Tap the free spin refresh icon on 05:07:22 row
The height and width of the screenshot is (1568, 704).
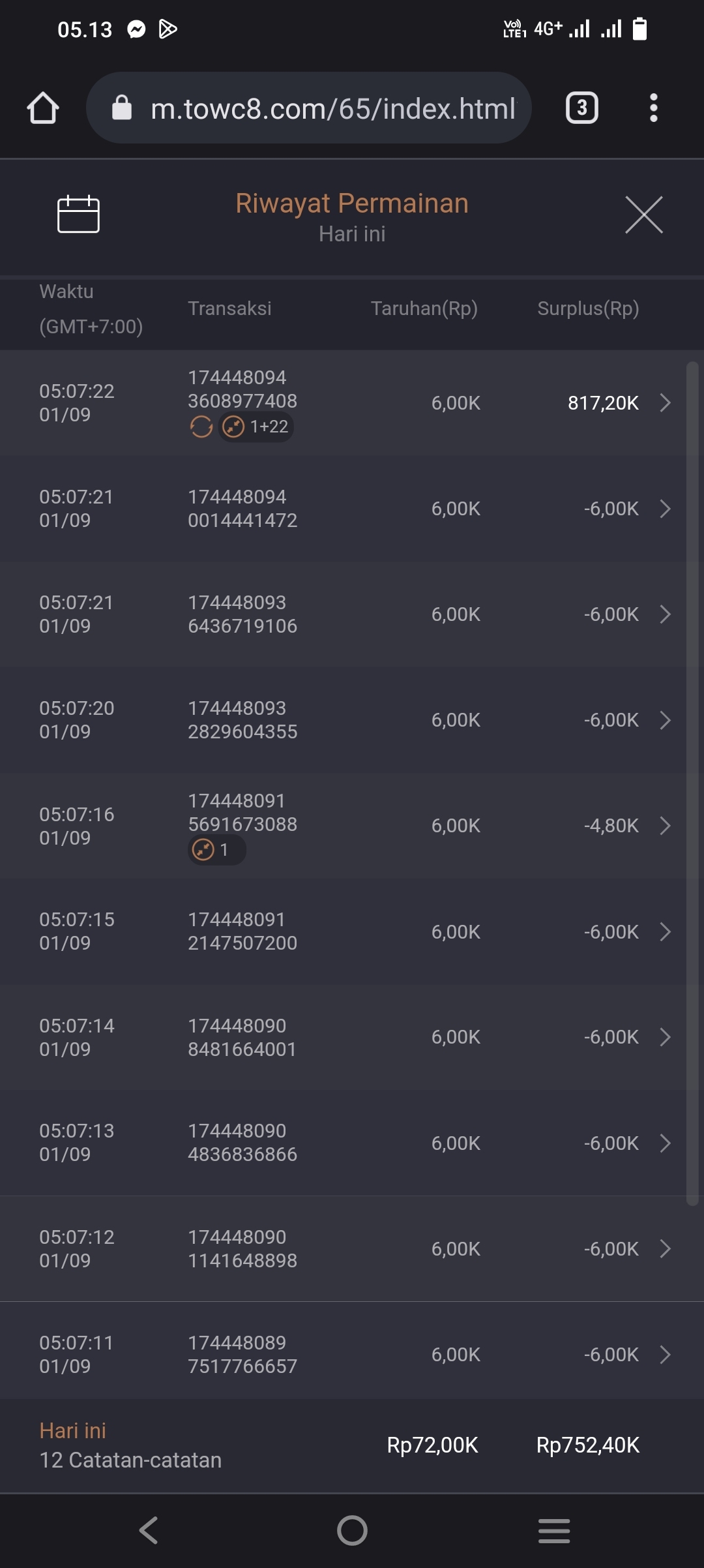tap(201, 427)
